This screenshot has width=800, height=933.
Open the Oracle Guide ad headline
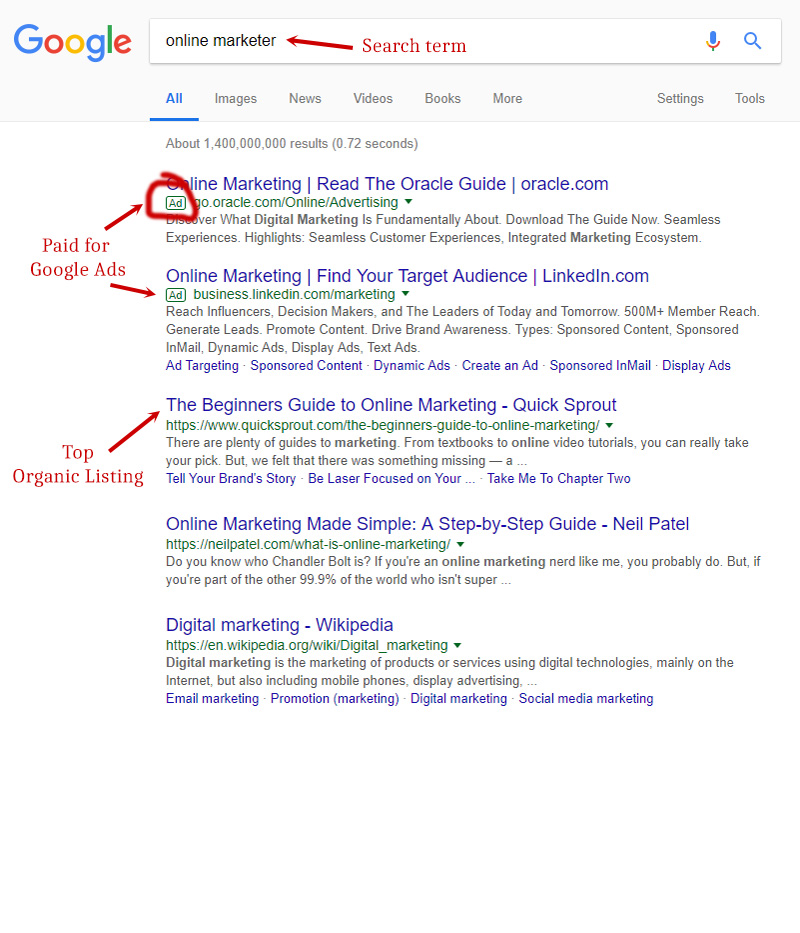point(387,184)
